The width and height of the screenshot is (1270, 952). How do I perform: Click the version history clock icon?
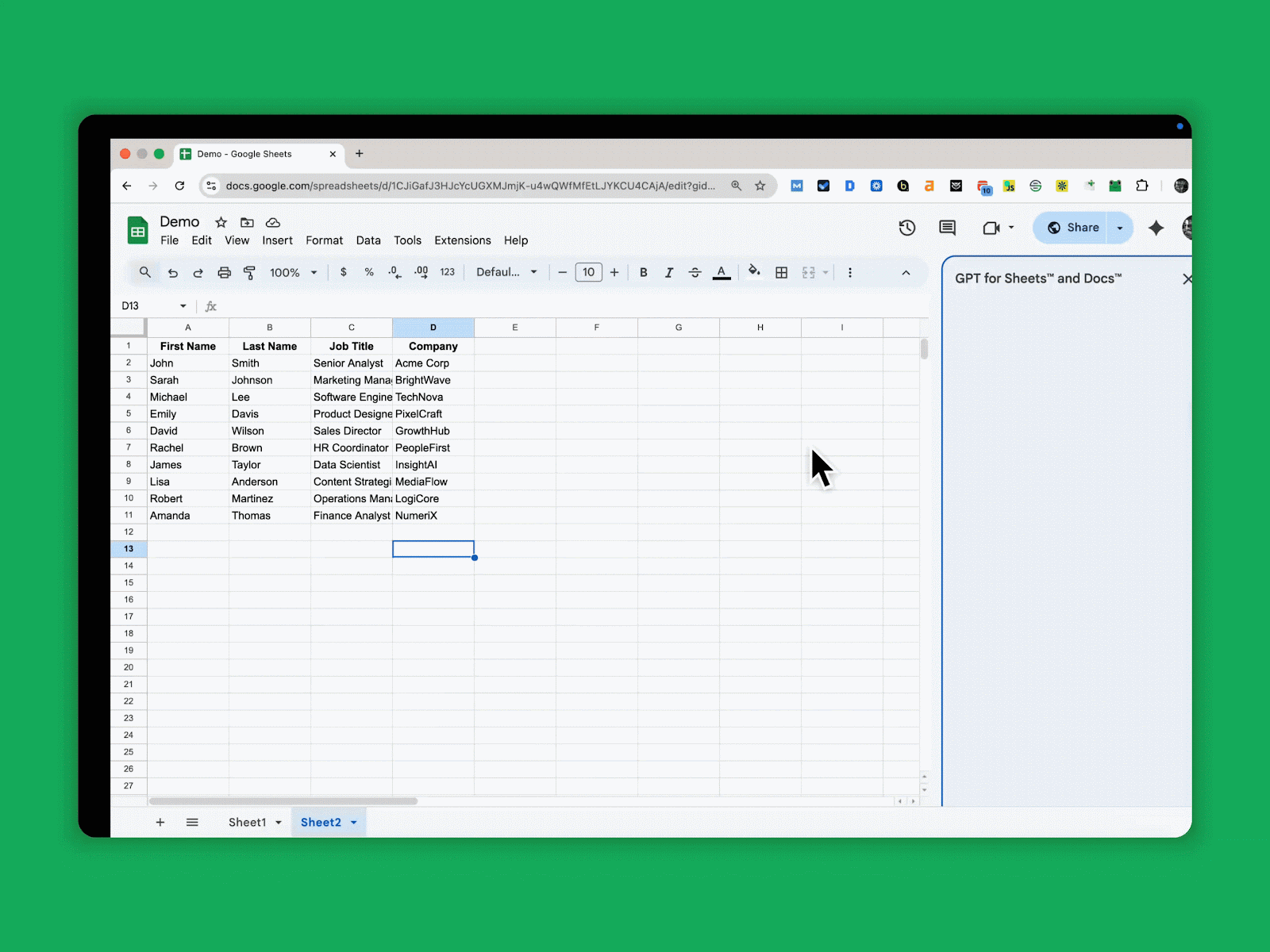[x=906, y=228]
